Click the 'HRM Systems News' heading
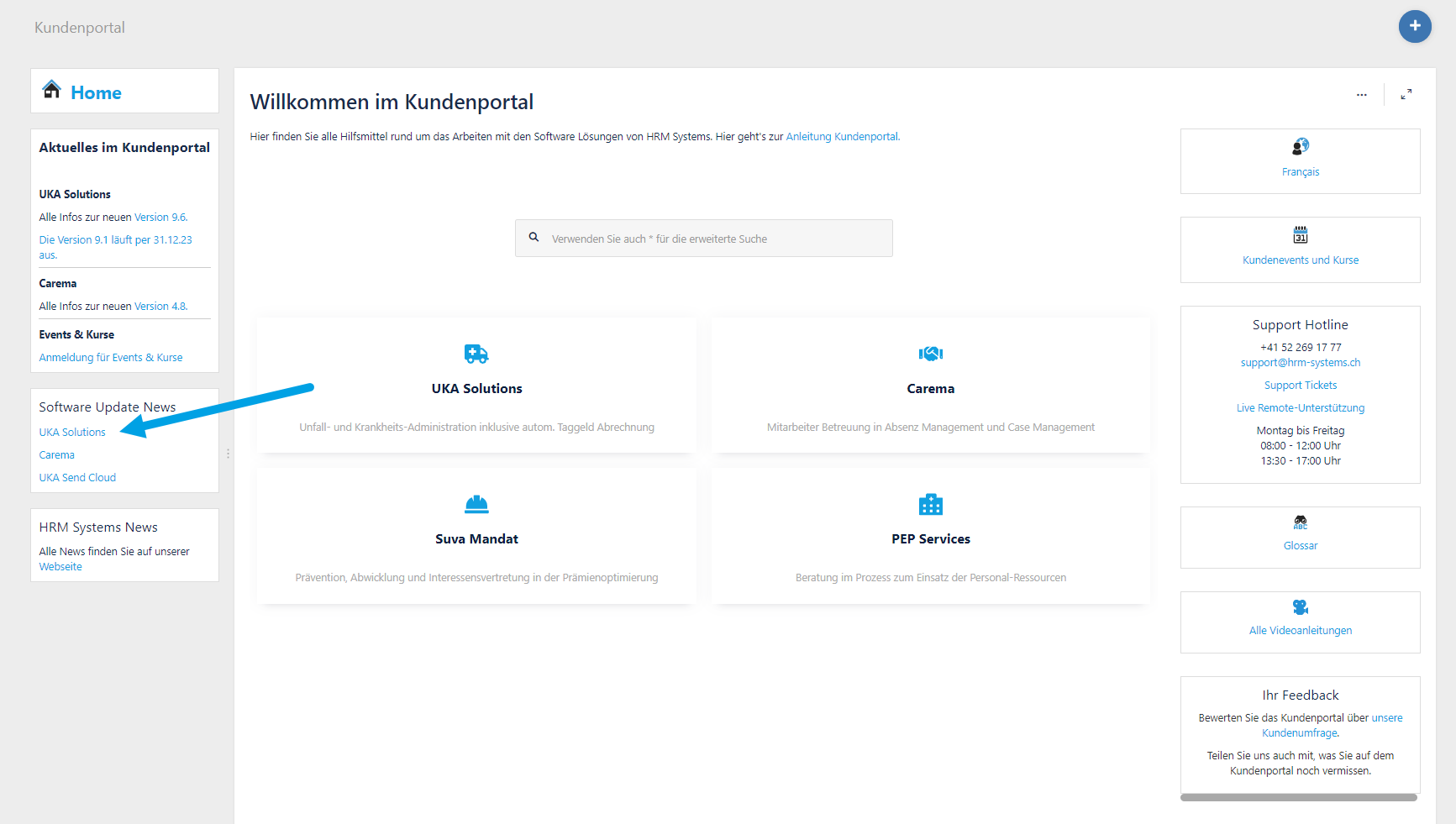The width and height of the screenshot is (1456, 824). pos(98,527)
